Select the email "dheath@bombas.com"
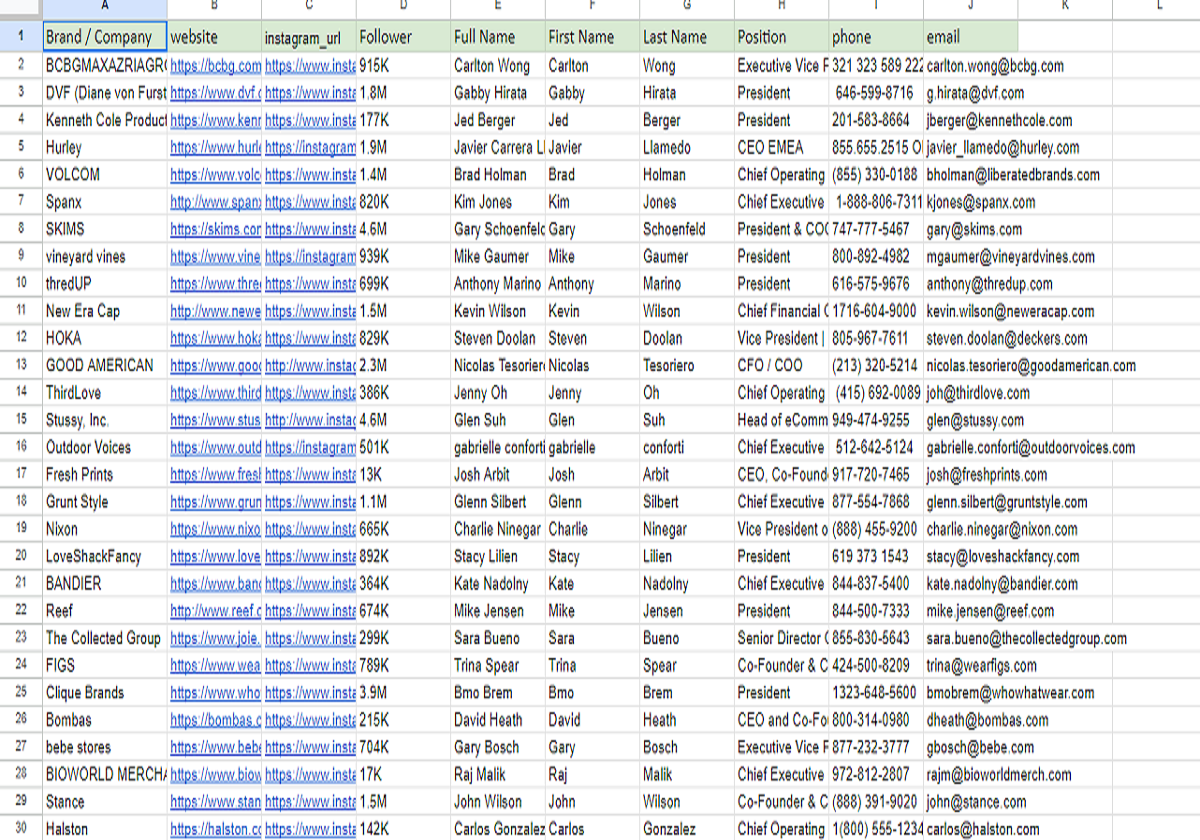Image resolution: width=1200 pixels, height=840 pixels. point(987,719)
